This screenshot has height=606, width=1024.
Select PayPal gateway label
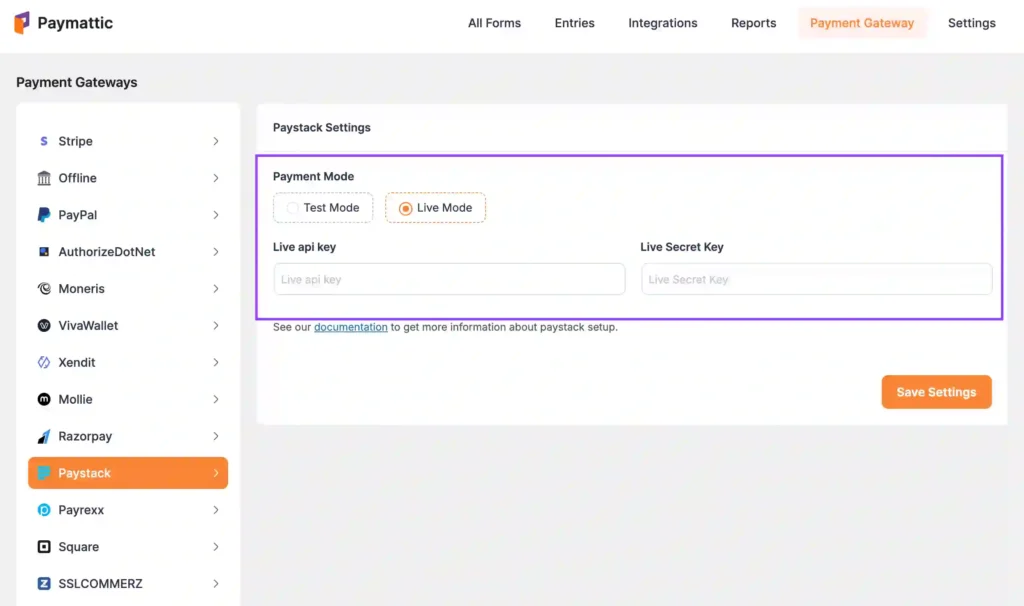(x=78, y=215)
